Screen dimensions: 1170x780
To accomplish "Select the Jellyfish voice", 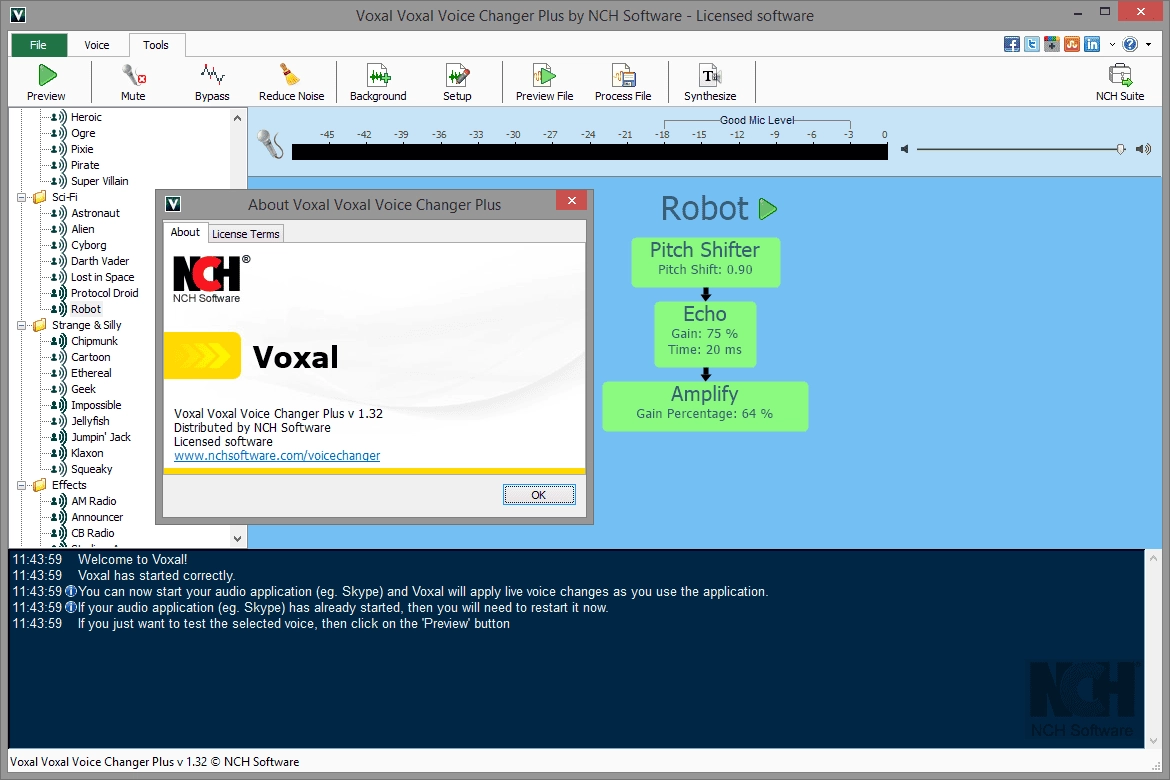I will point(90,421).
